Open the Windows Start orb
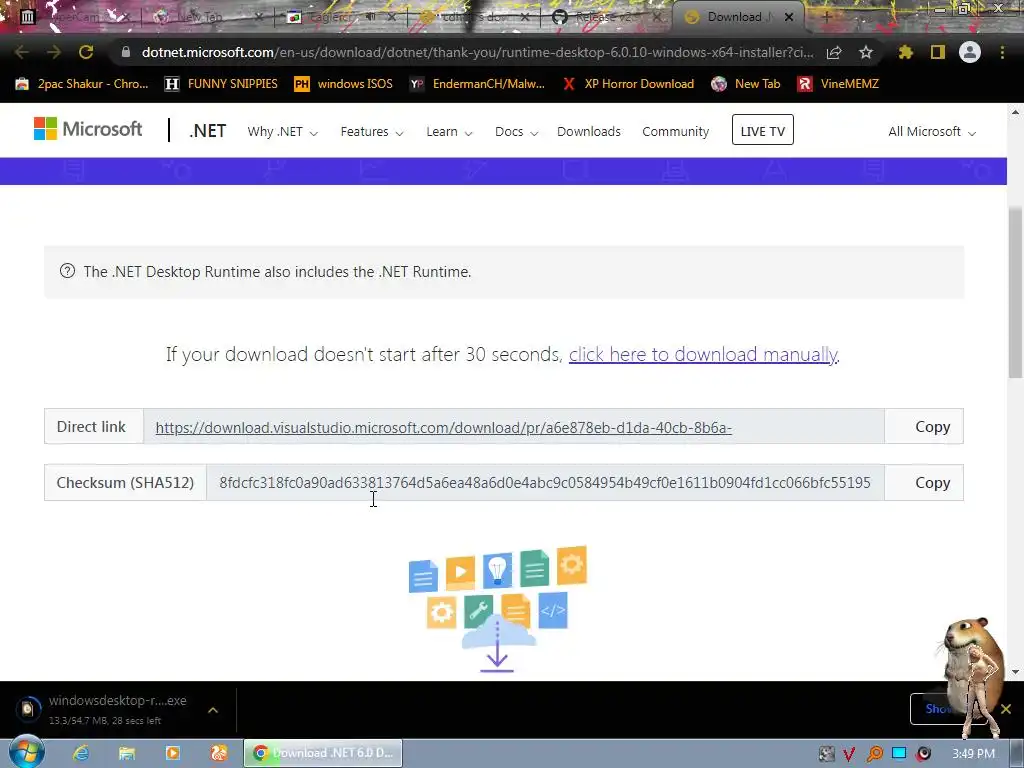 (26, 752)
